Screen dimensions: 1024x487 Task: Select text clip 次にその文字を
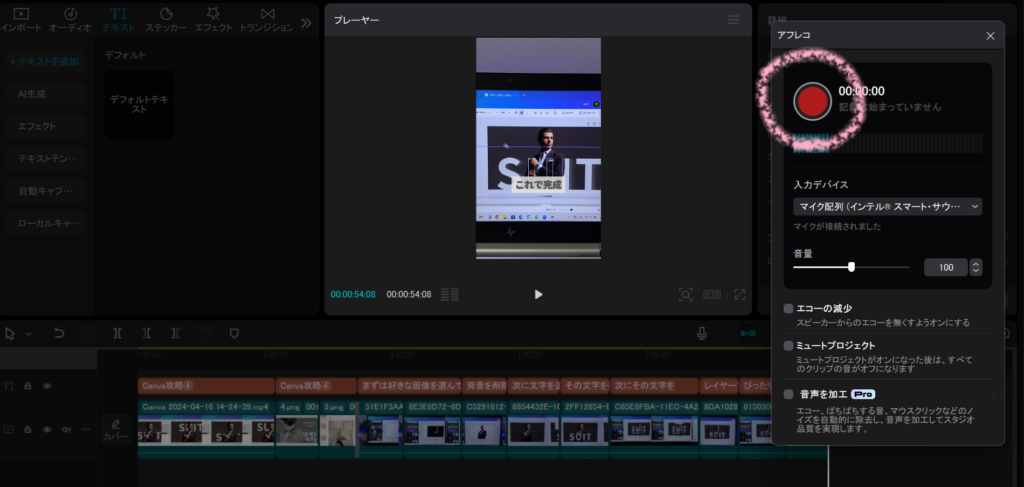[x=654, y=386]
